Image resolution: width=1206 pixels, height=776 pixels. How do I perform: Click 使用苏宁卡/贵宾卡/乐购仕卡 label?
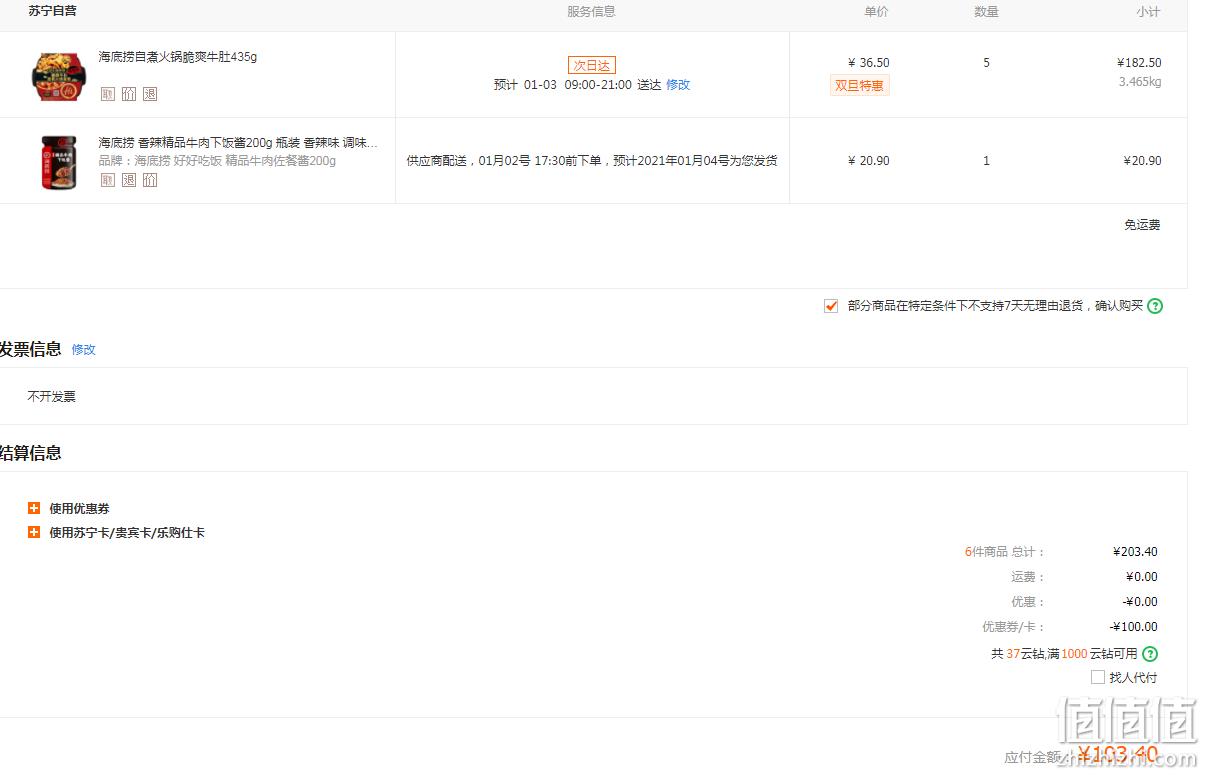(x=127, y=533)
